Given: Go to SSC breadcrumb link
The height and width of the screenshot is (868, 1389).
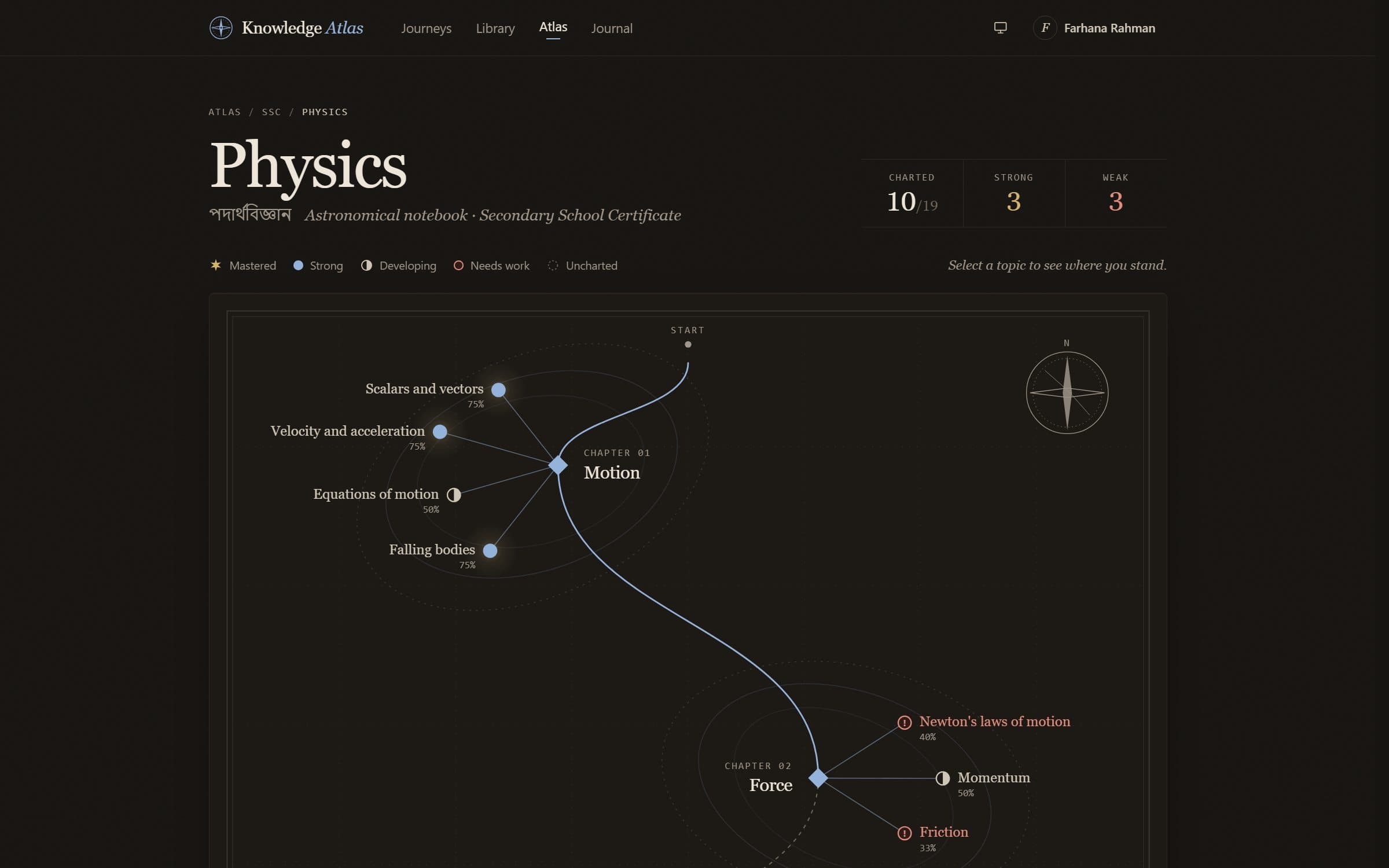Looking at the screenshot, I should 271,112.
